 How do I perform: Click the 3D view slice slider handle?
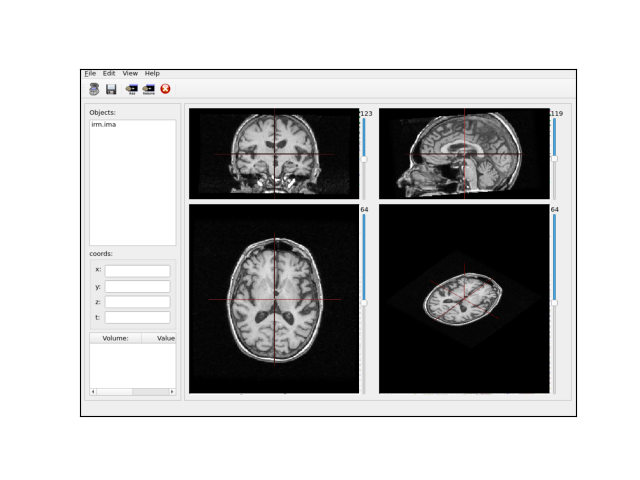click(x=554, y=303)
